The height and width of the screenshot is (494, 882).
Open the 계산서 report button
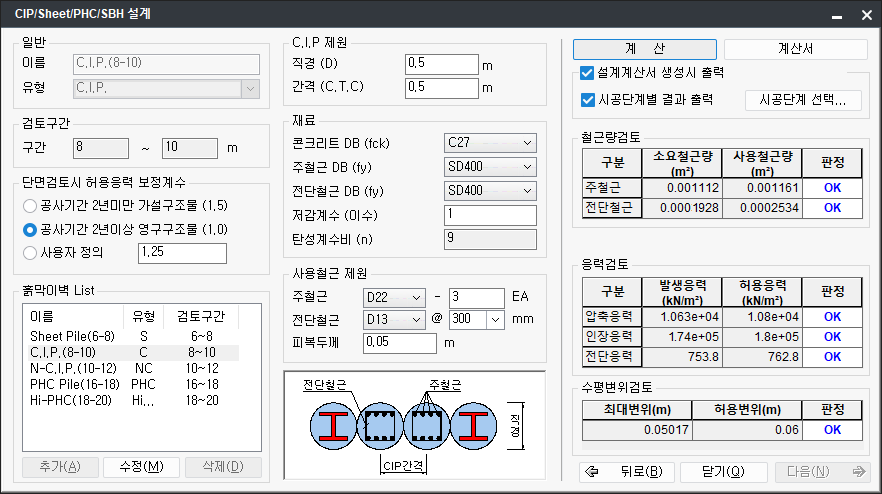click(x=795, y=49)
